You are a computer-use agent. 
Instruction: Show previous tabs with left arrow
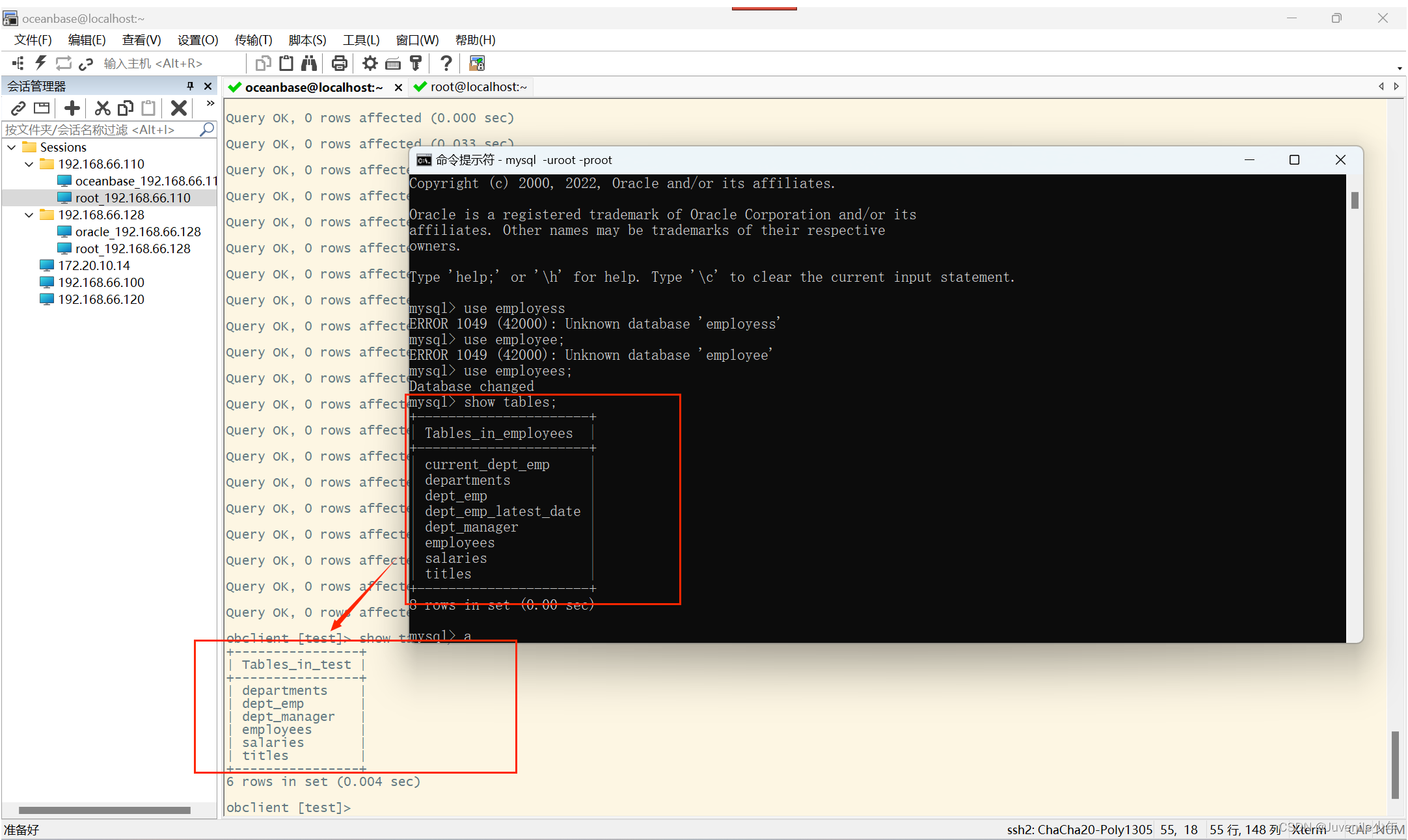(x=1381, y=87)
